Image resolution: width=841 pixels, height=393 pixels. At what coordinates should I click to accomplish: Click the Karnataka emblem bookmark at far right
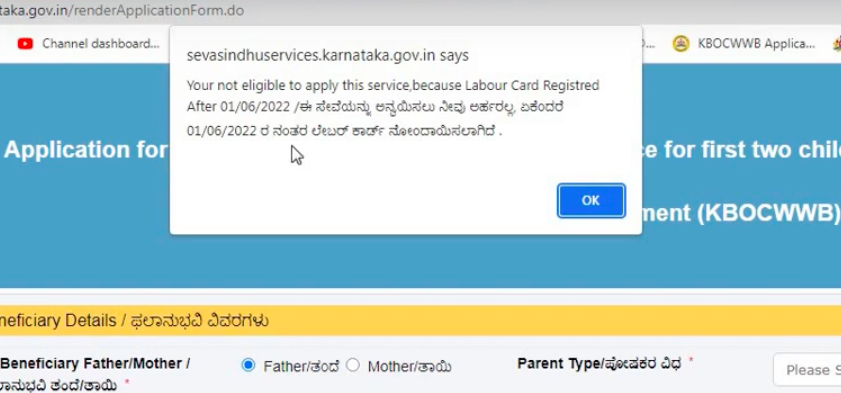click(x=837, y=44)
